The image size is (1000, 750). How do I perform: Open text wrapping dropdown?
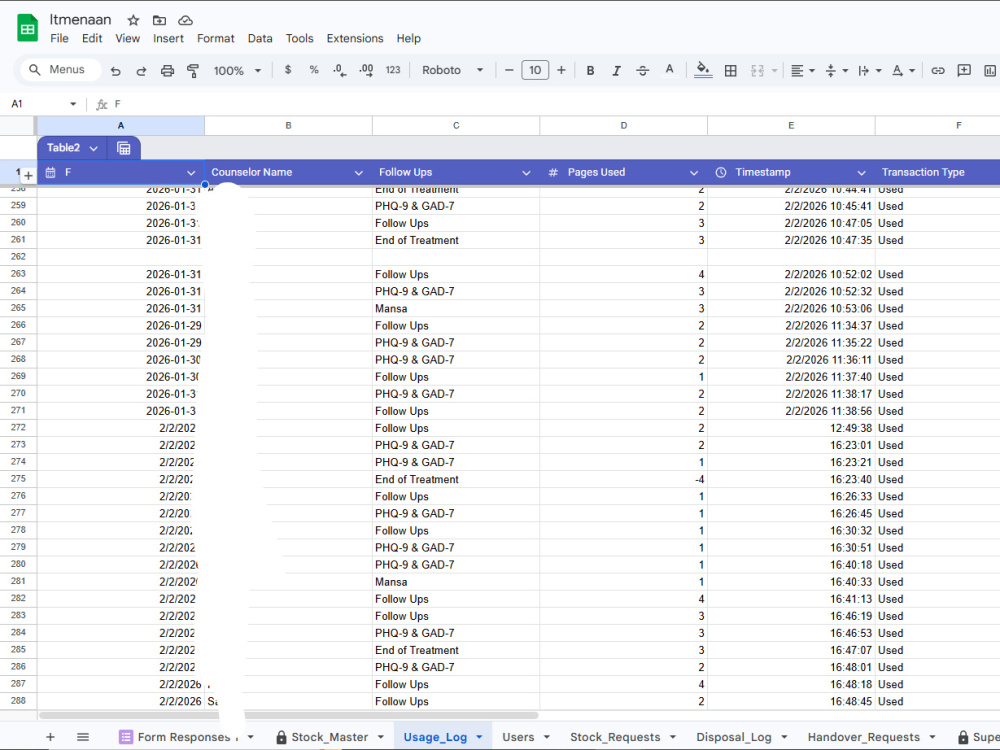(870, 71)
